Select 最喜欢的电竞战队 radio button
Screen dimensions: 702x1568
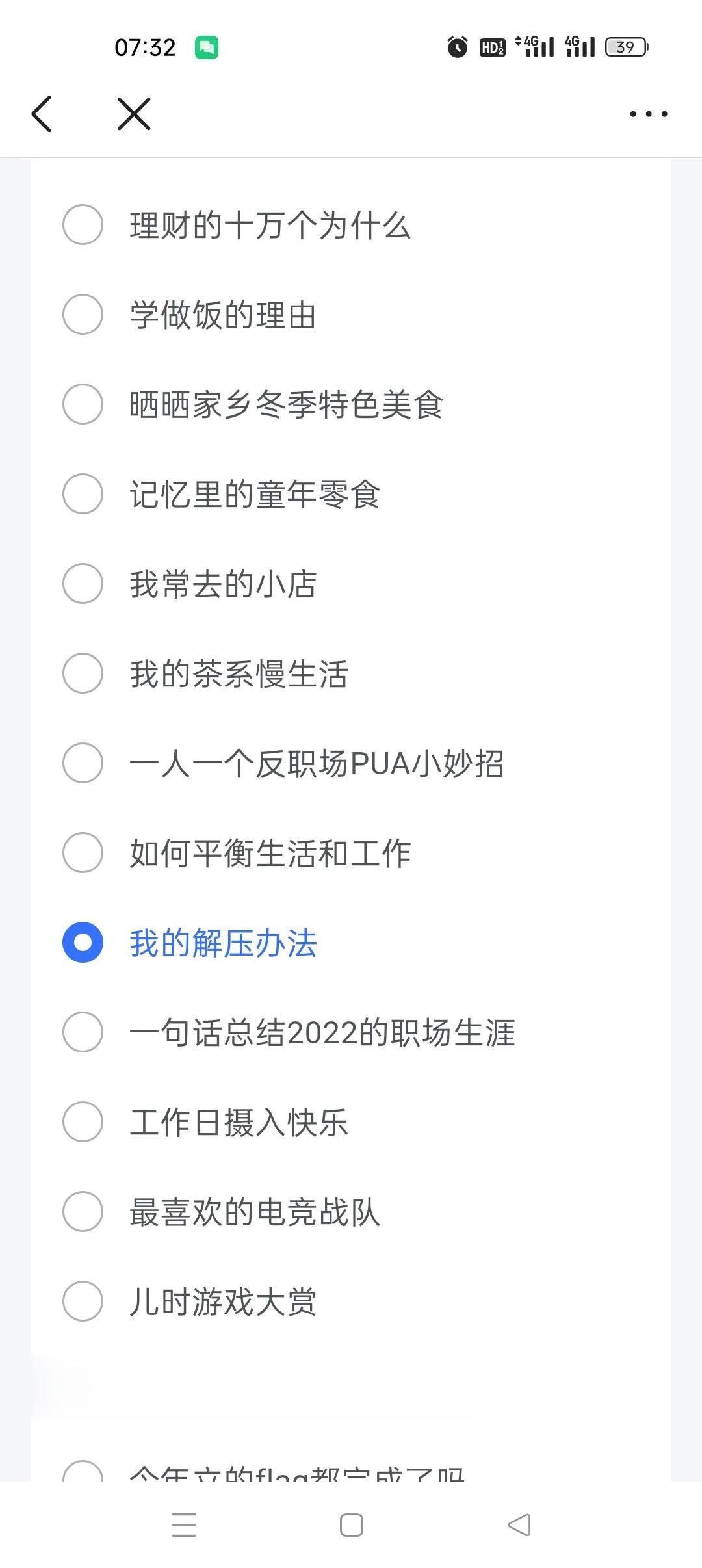pos(83,1212)
